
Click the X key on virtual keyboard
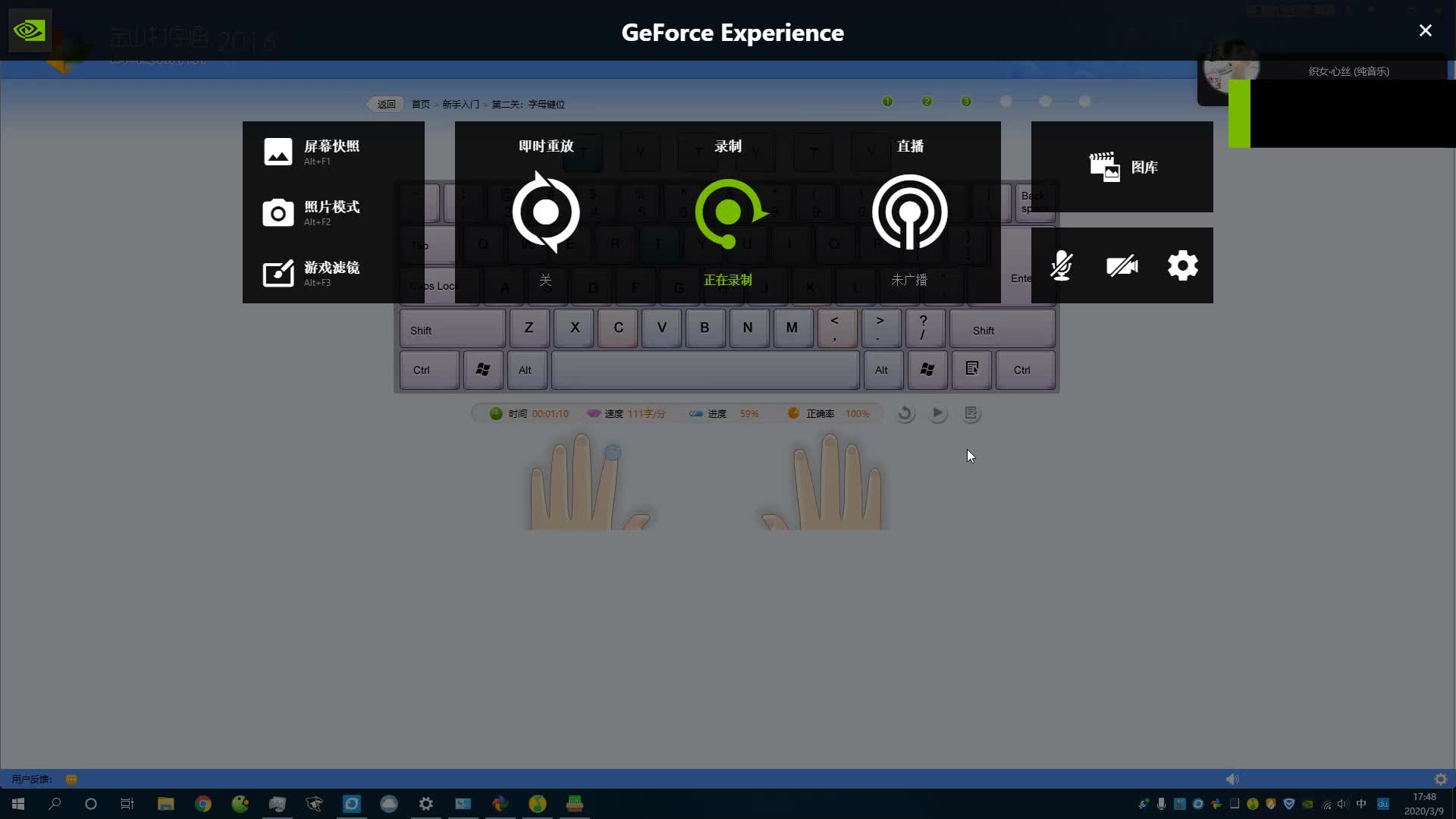pyautogui.click(x=574, y=328)
